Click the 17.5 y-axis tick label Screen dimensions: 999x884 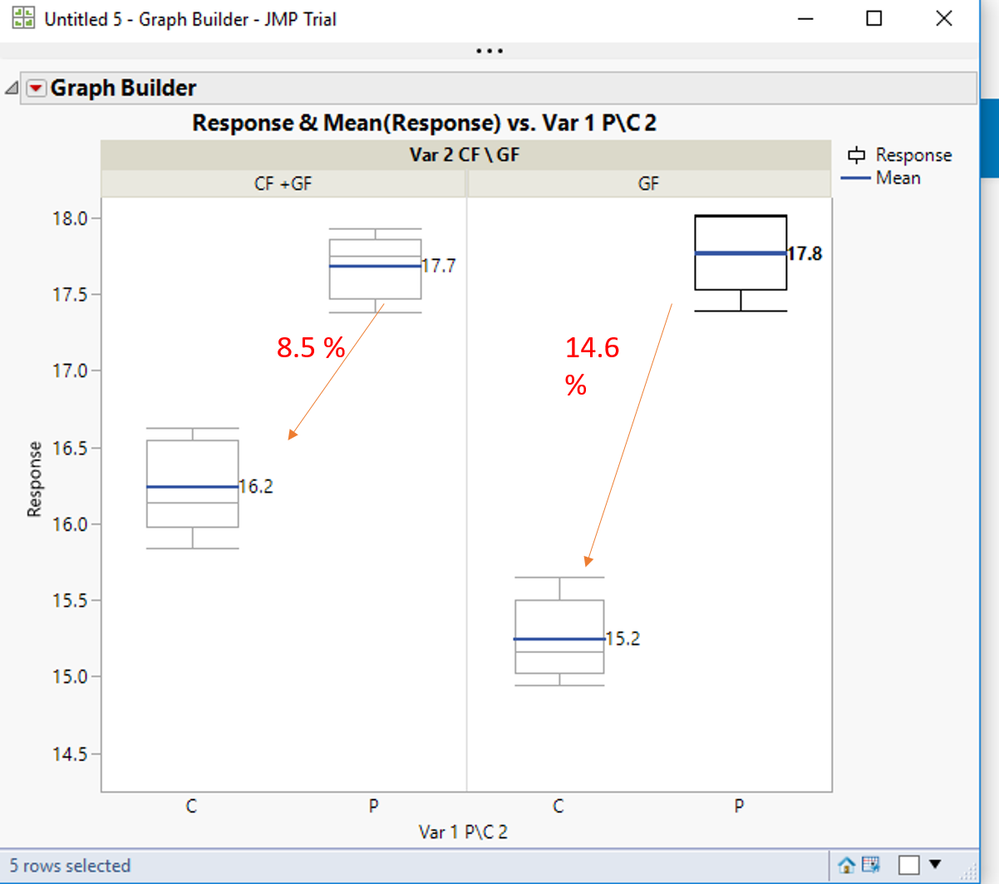tap(69, 294)
